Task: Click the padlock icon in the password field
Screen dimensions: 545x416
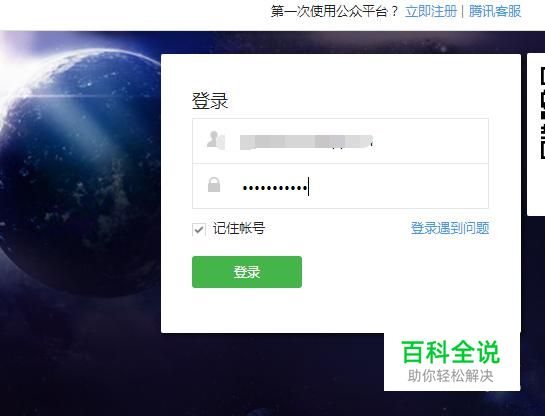Action: click(214, 185)
